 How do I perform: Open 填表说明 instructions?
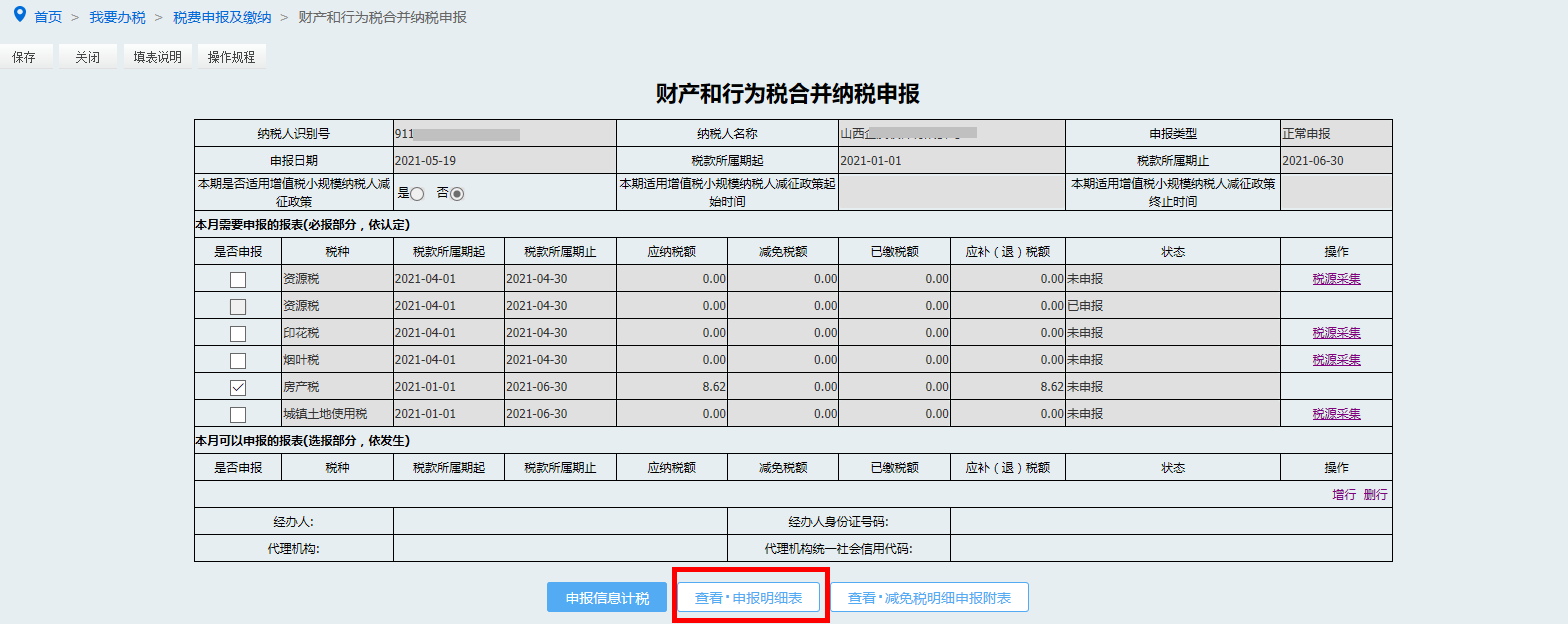point(158,57)
